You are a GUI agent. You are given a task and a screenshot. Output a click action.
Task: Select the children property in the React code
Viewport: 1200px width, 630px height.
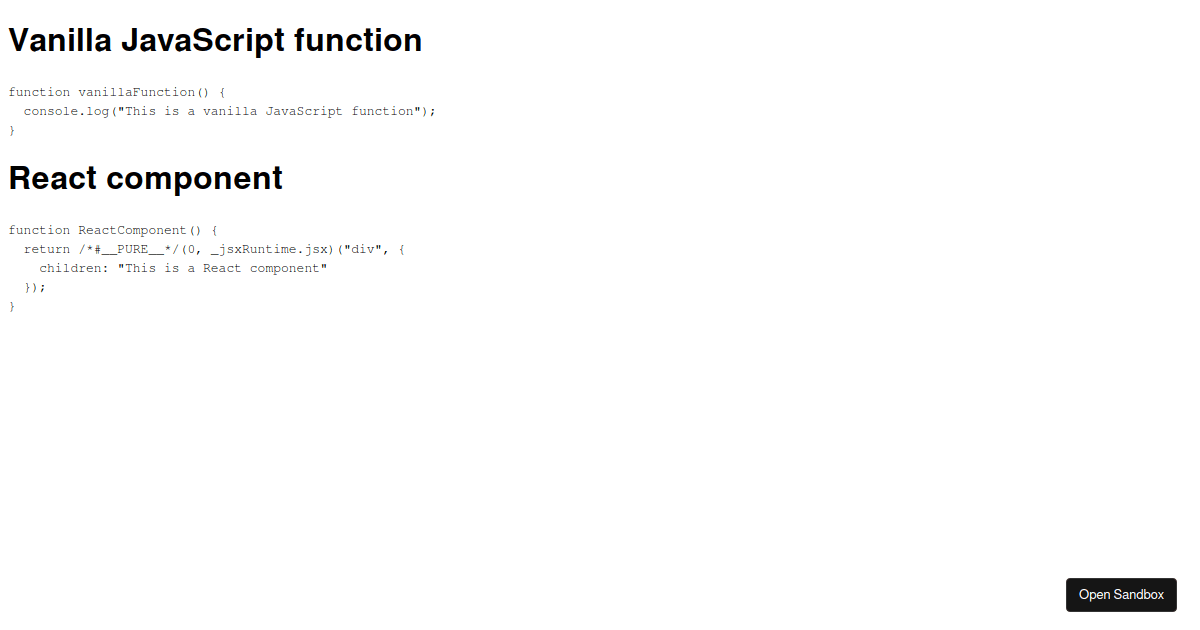coord(70,267)
